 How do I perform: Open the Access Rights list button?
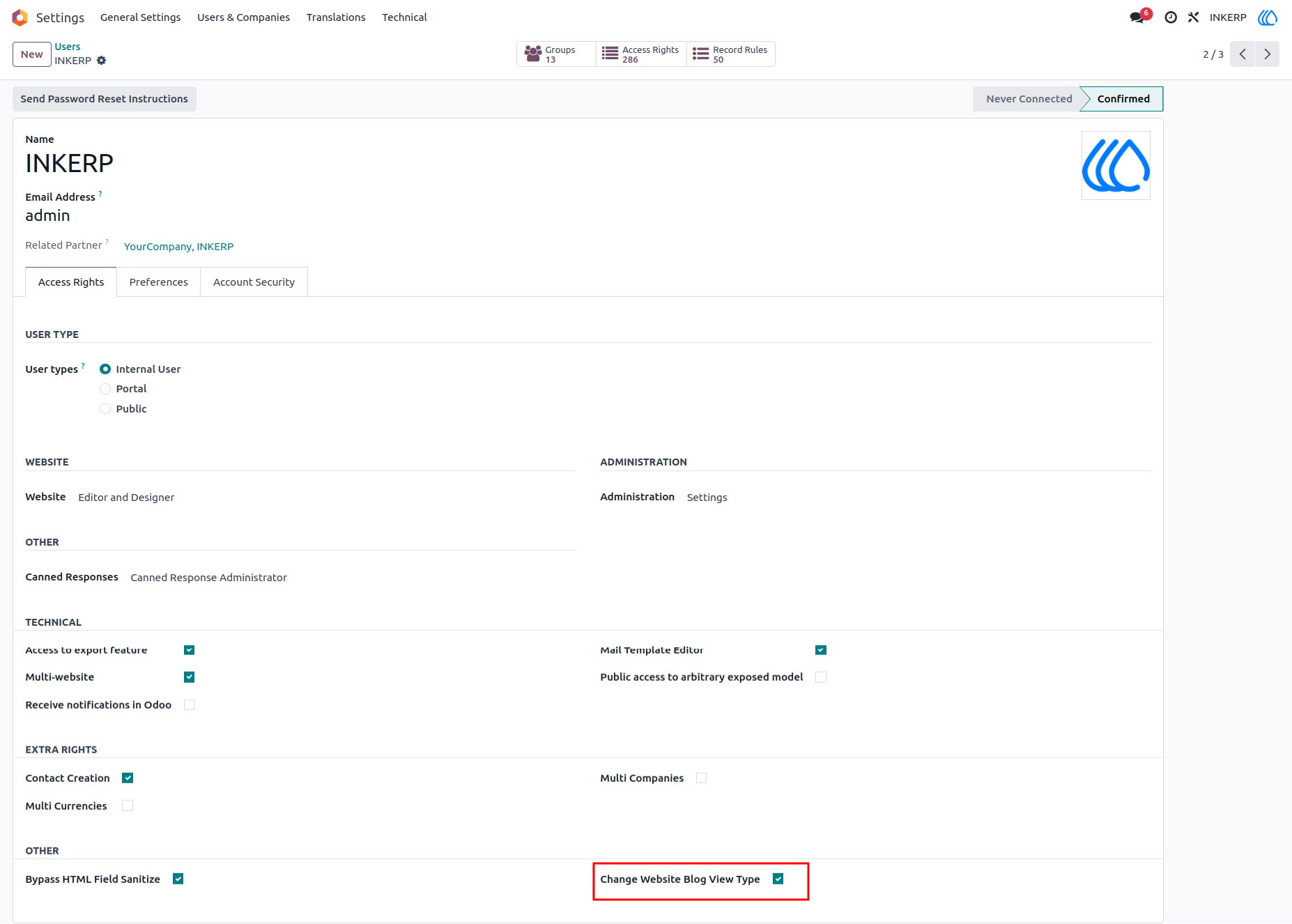(641, 54)
